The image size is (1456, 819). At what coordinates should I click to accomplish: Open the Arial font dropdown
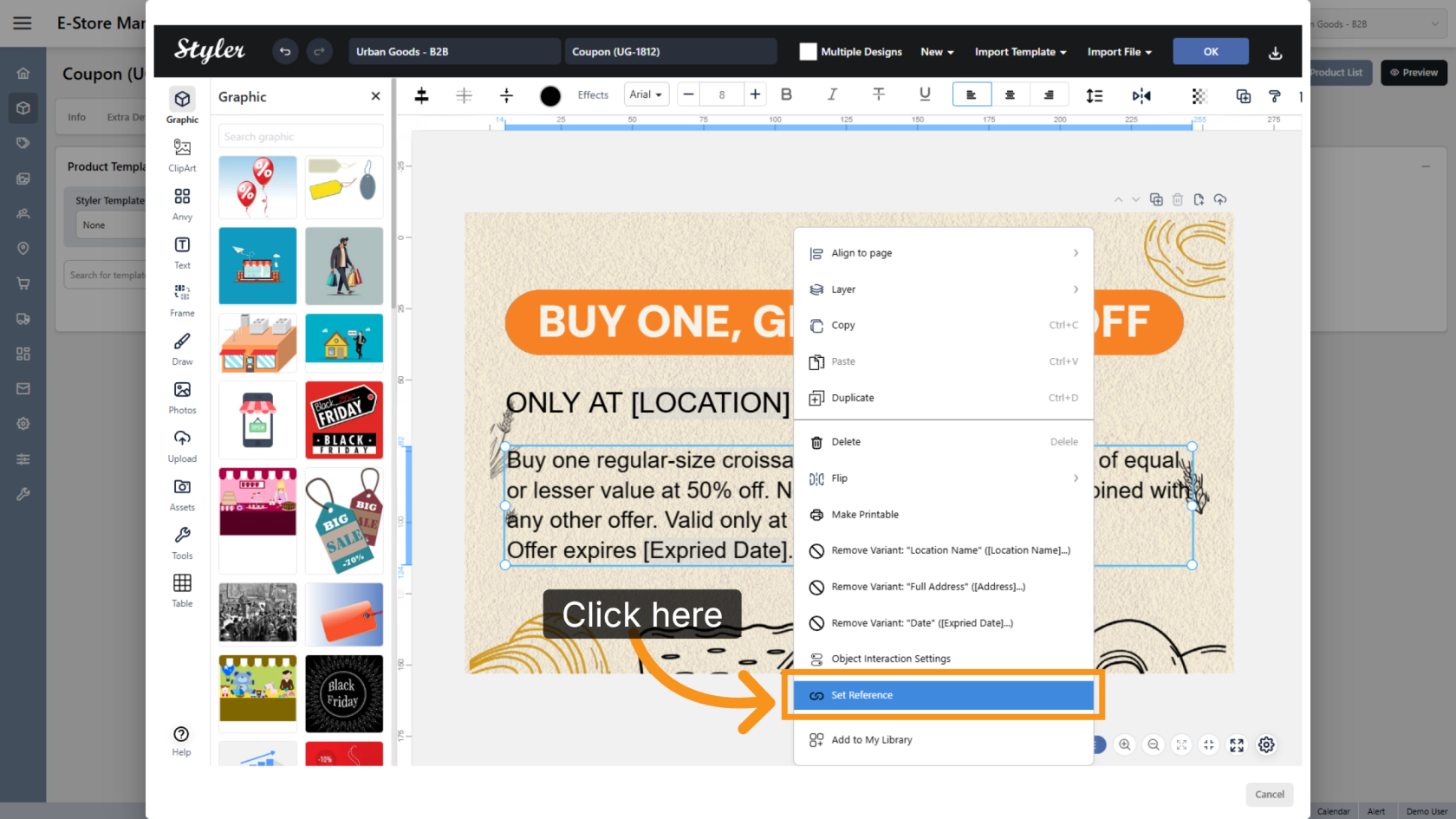646,94
